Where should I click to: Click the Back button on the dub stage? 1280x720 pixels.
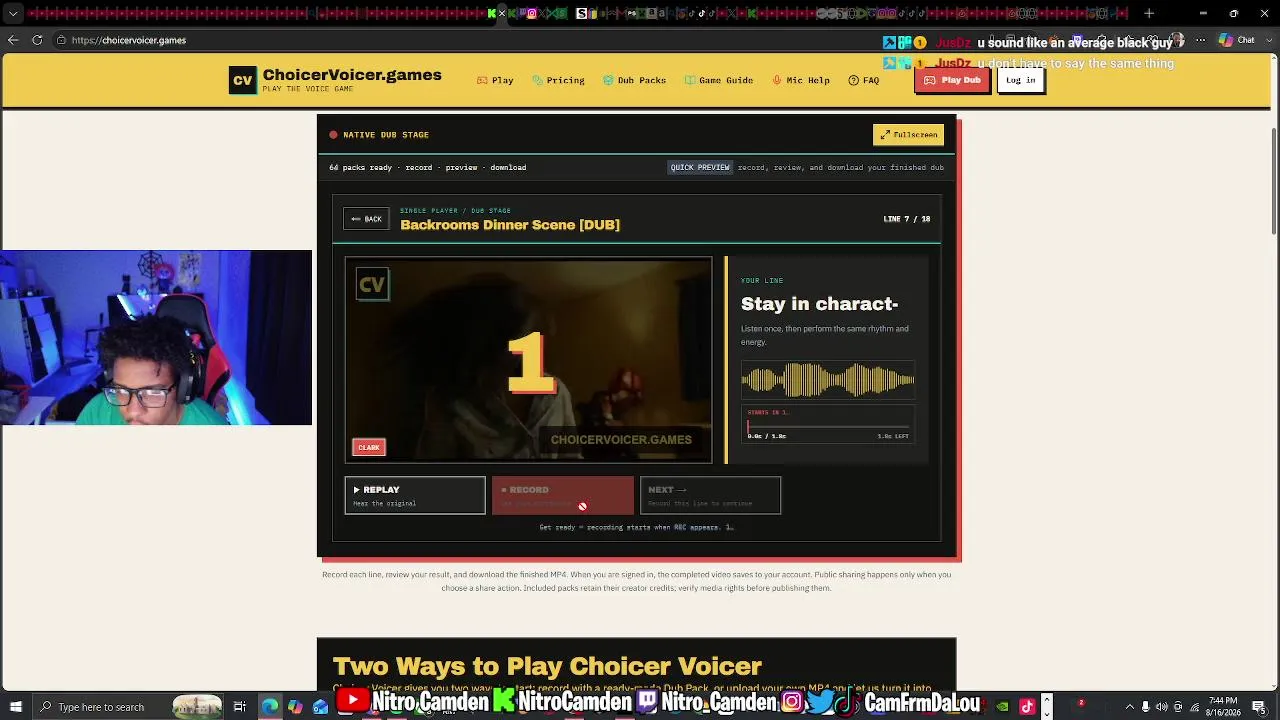click(366, 219)
